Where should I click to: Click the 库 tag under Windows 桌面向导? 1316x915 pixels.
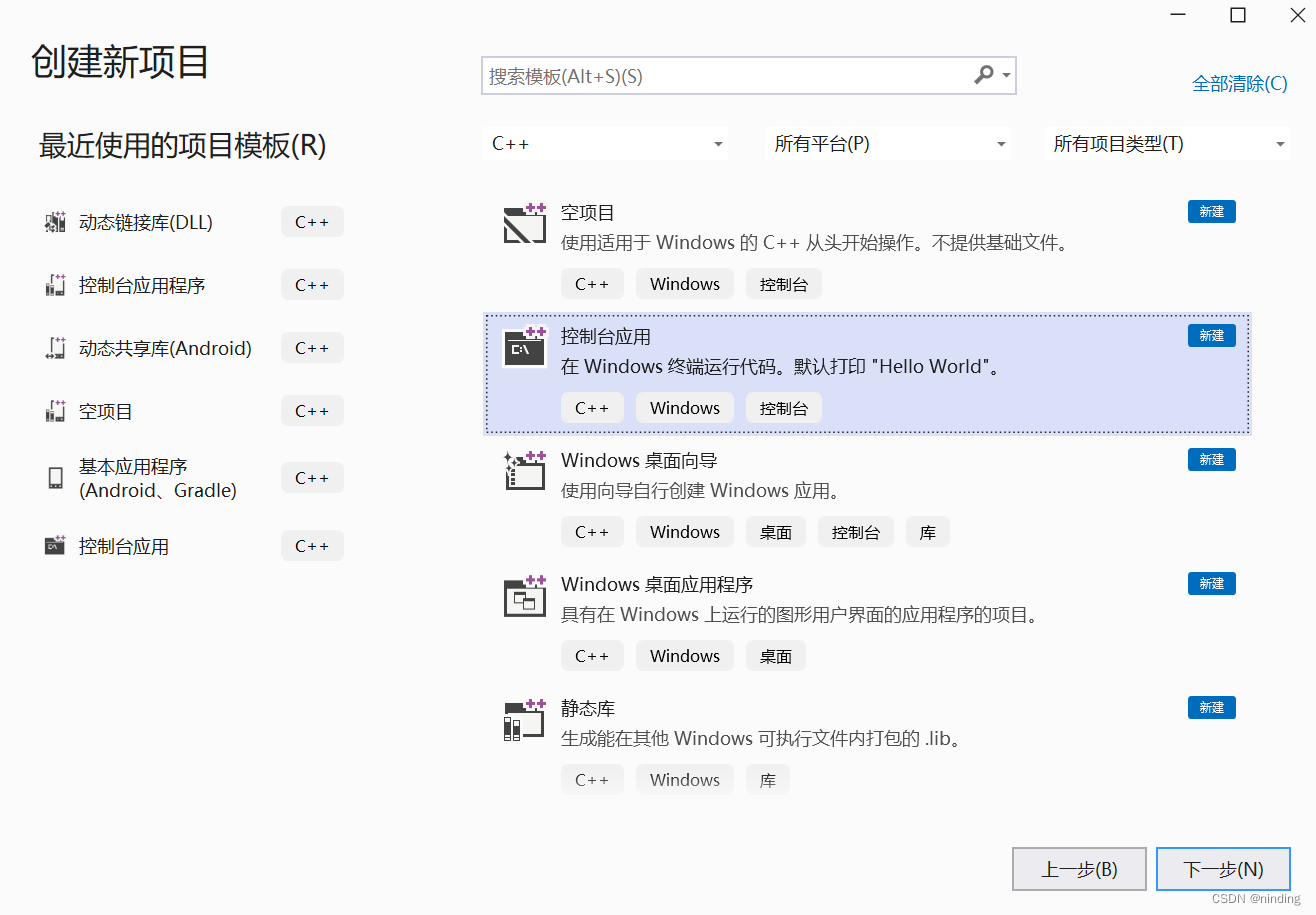pyautogui.click(x=928, y=532)
